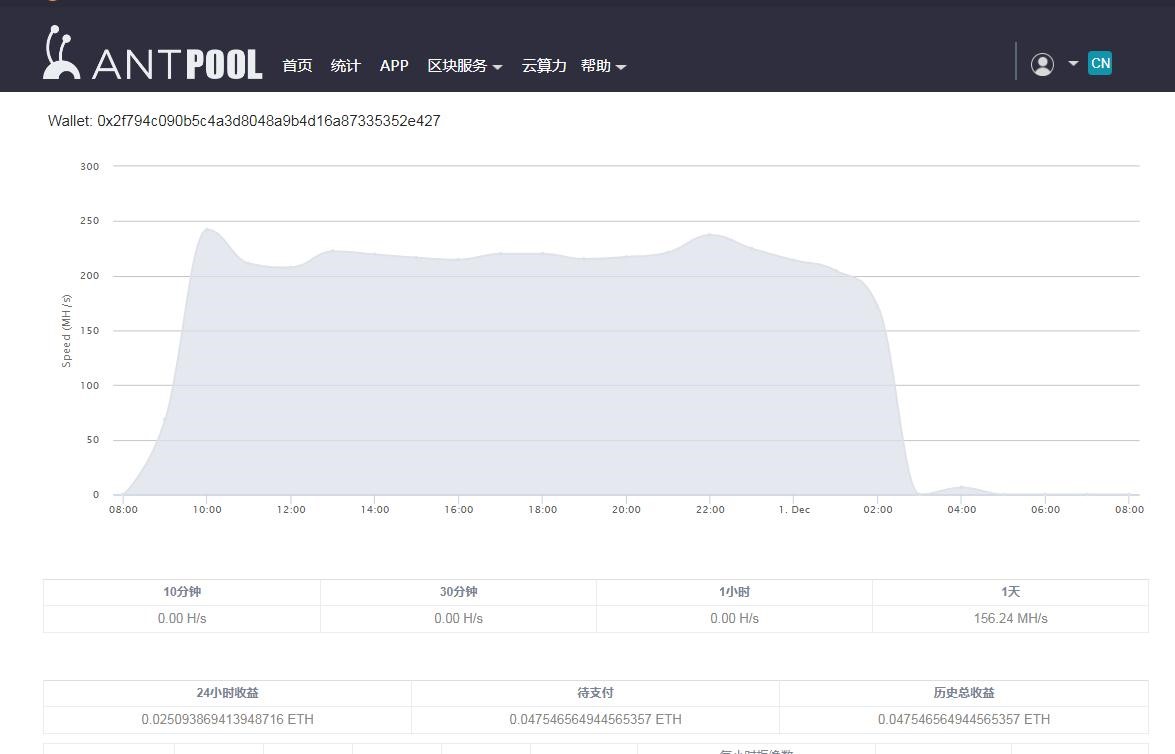Image resolution: width=1175 pixels, height=754 pixels.
Task: Open the 帮助 dropdown menu
Action: tap(603, 66)
